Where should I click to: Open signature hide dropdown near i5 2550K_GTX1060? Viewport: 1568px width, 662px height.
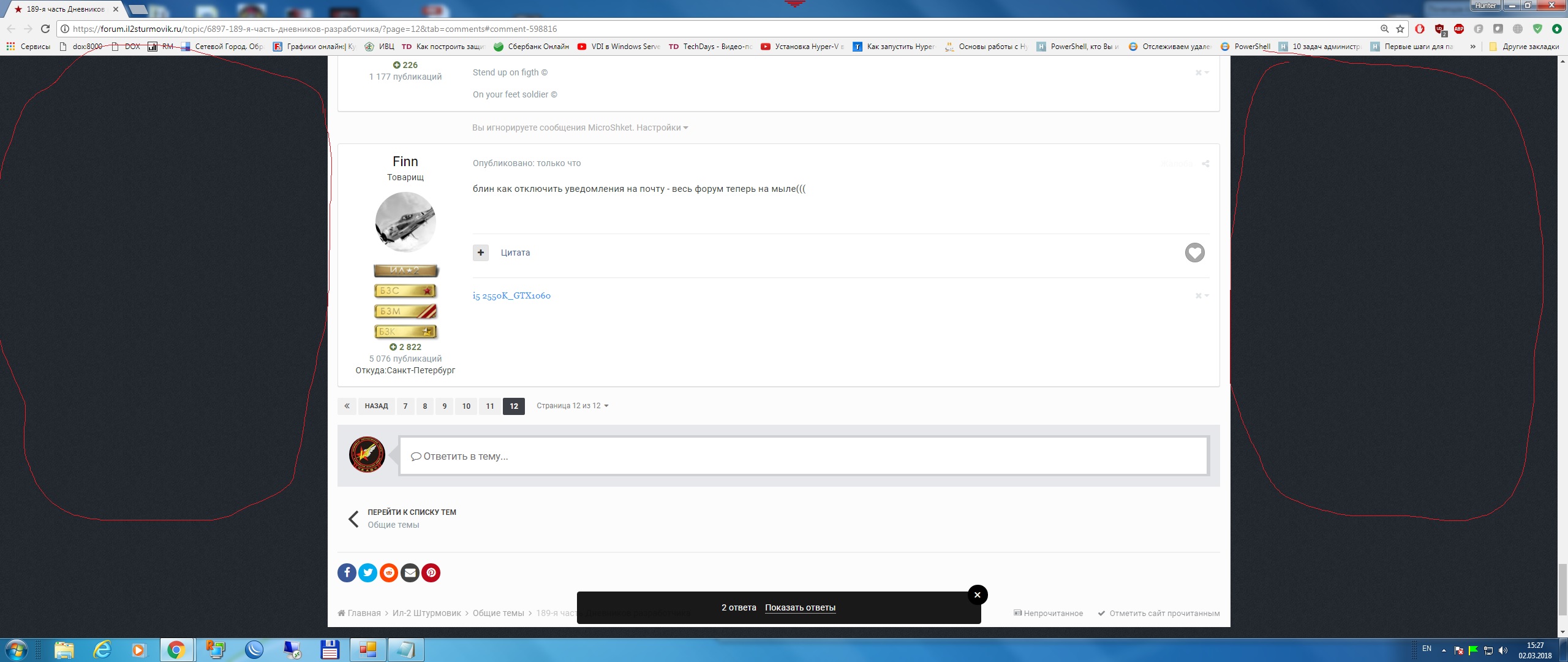(x=1202, y=295)
